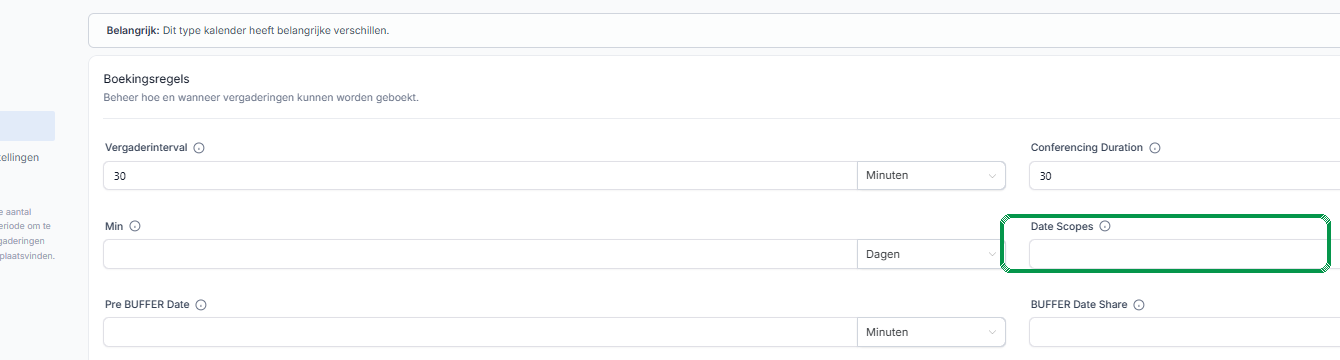1340x360 pixels.
Task: Open the Date Scopes info icon
Action: click(x=1105, y=226)
